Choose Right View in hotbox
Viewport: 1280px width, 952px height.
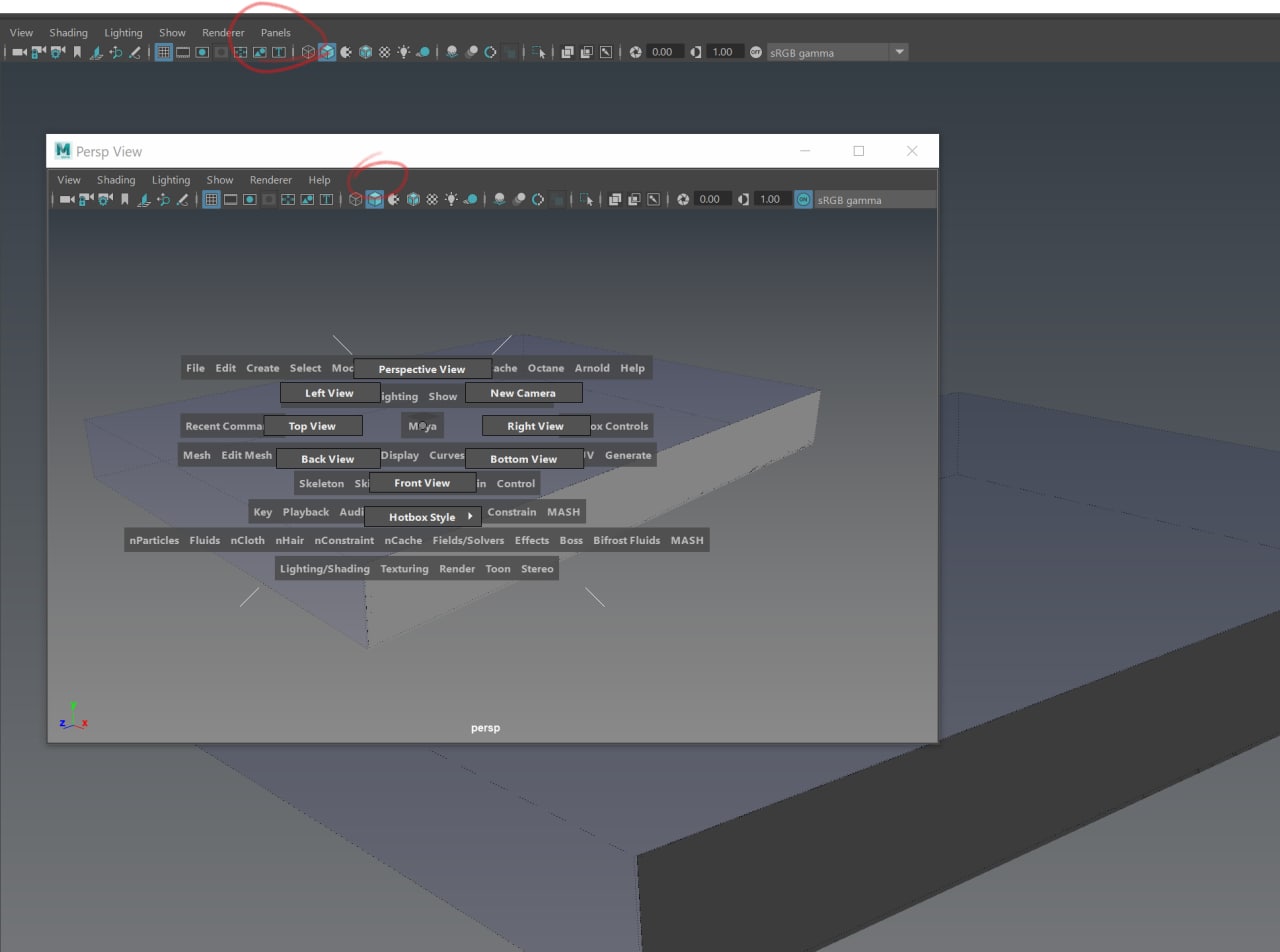(x=536, y=426)
